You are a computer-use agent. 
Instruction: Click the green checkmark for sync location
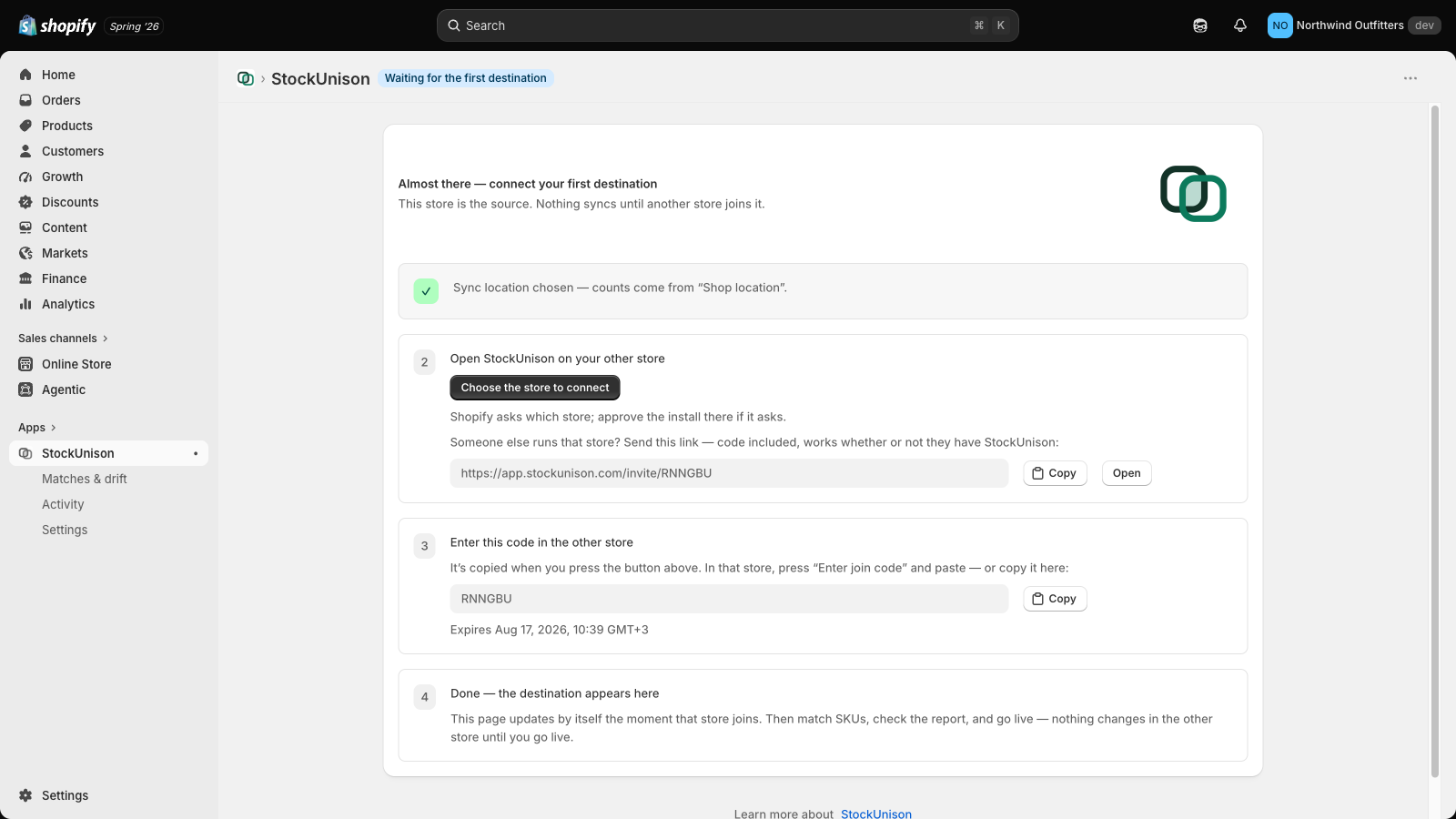(x=426, y=291)
